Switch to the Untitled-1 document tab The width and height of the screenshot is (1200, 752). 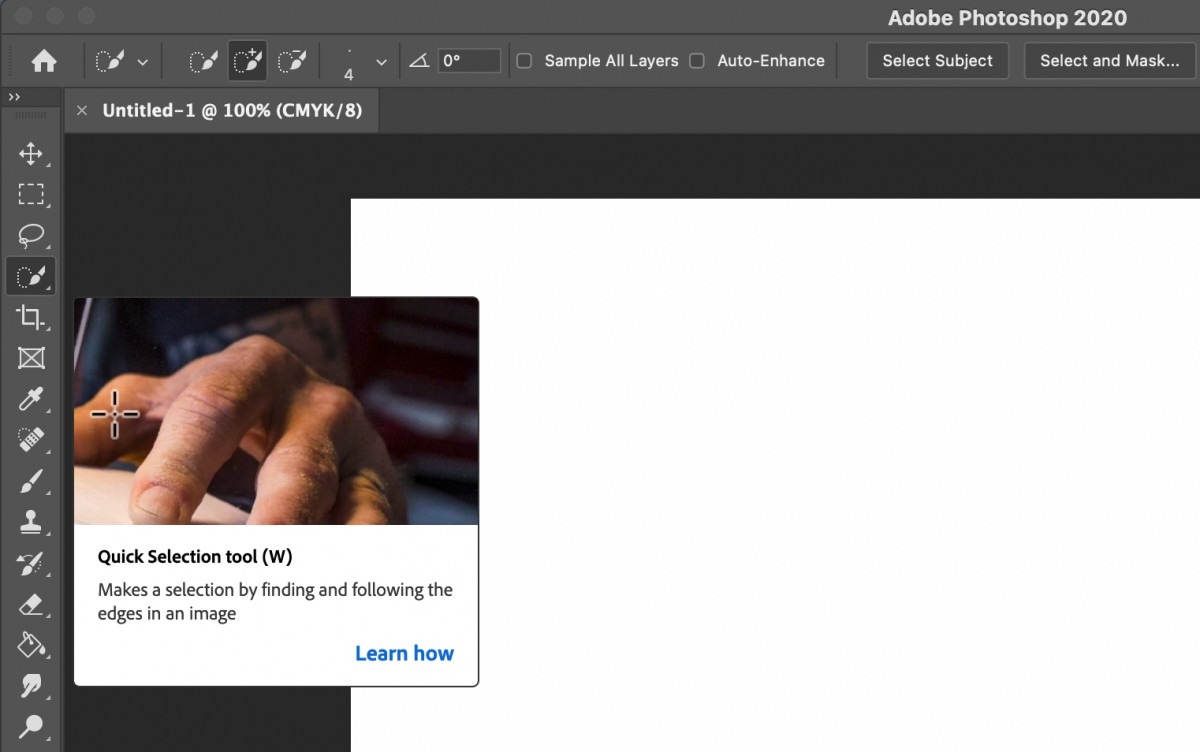[x=232, y=111]
